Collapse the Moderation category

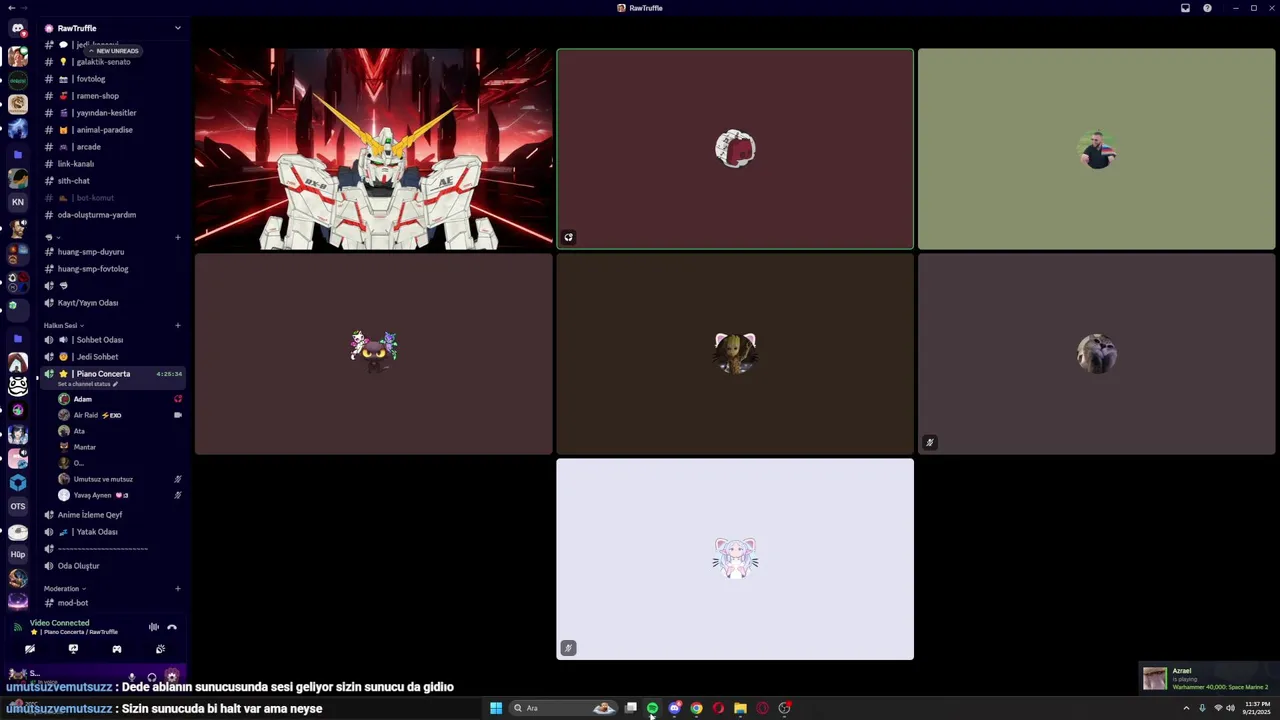point(65,588)
